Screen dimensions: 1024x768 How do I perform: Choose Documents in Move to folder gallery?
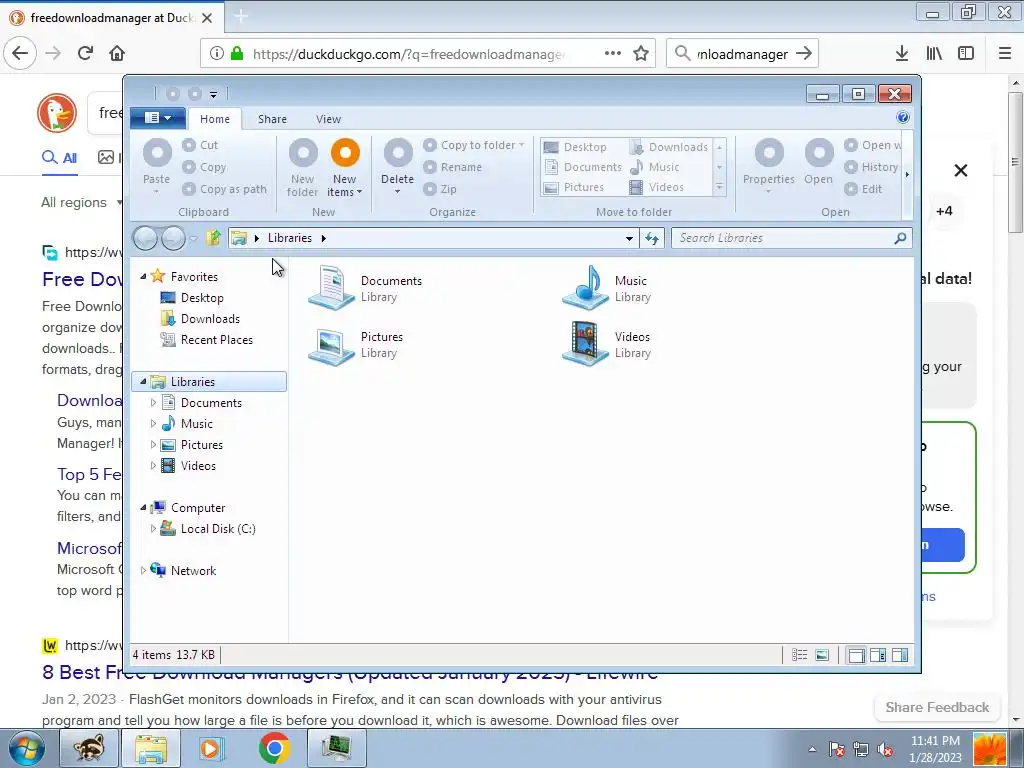[x=583, y=167]
